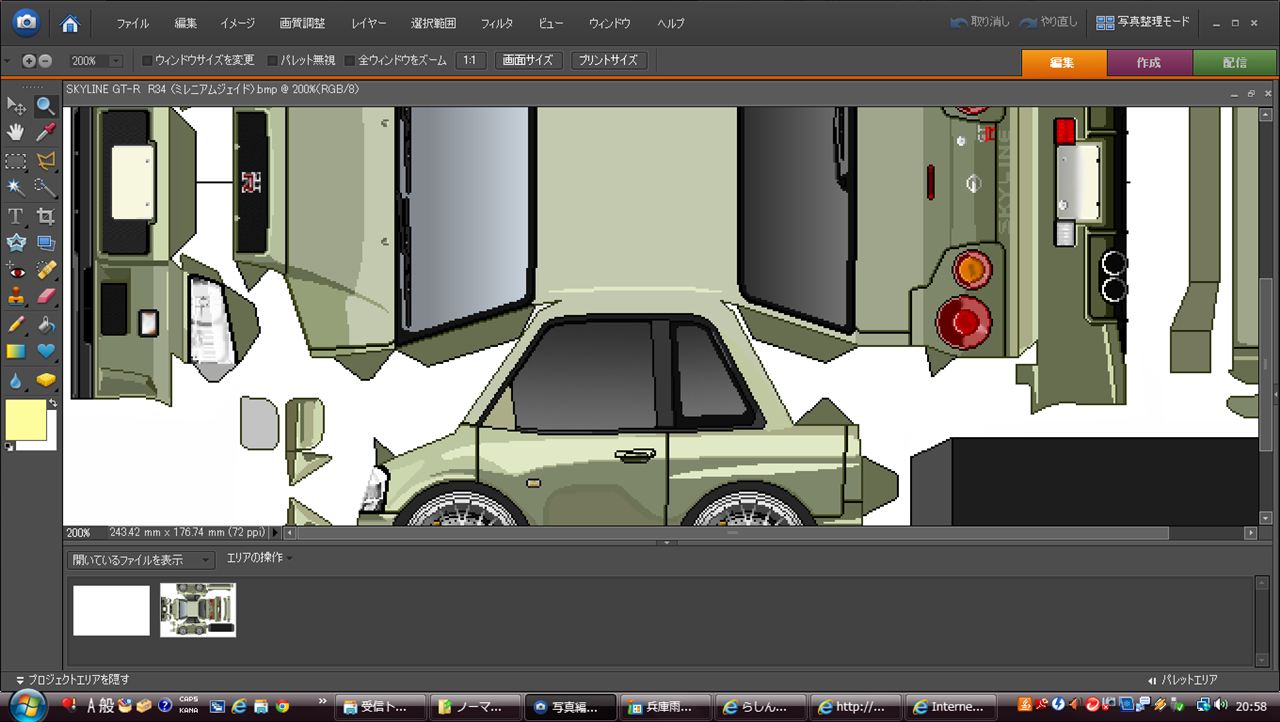Viewport: 1280px width, 722px height.
Task: Click the horizontal canvas scrollbar
Action: [732, 533]
